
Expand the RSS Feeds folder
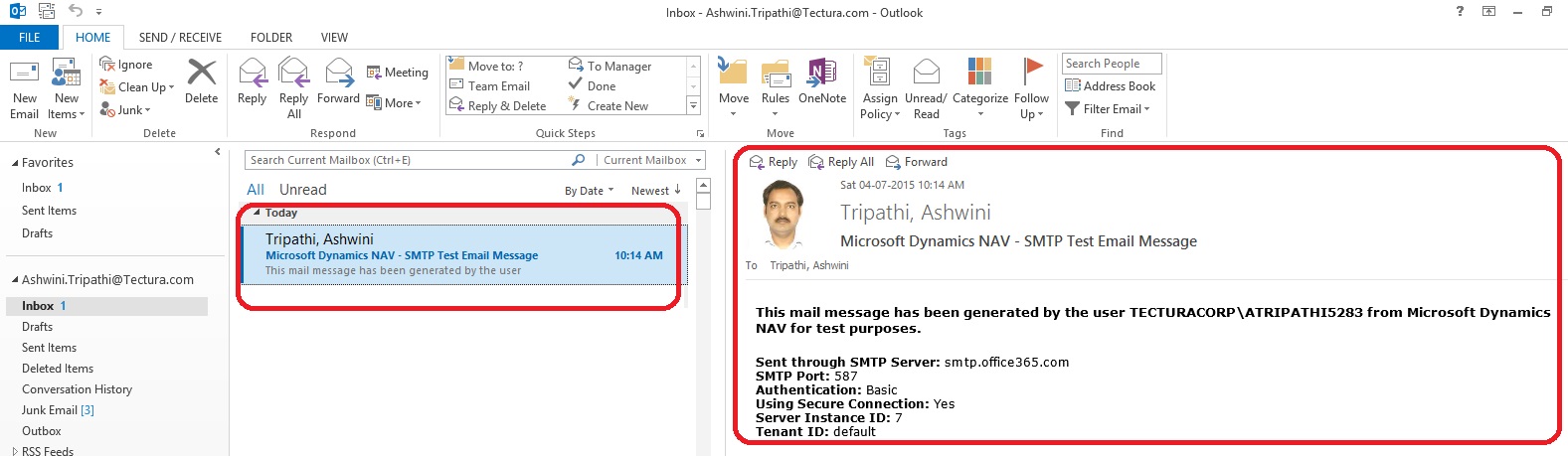[15, 451]
